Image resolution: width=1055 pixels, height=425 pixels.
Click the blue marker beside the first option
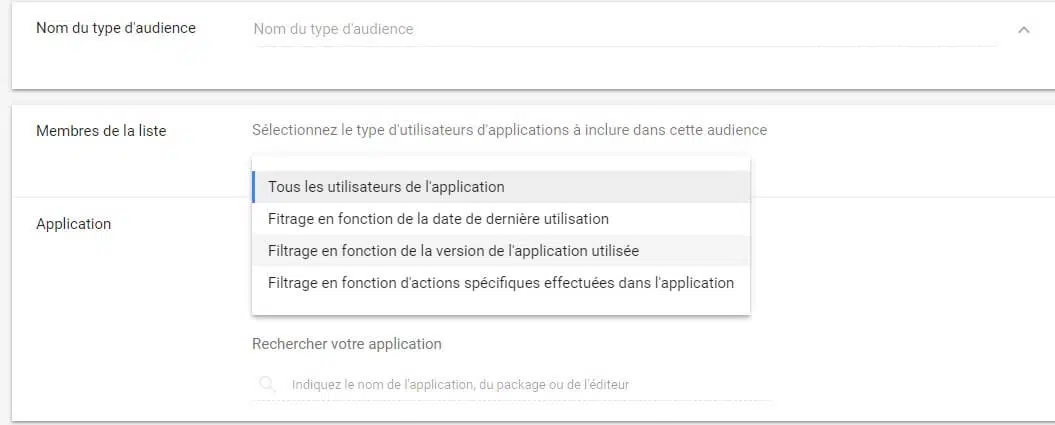(x=255, y=187)
